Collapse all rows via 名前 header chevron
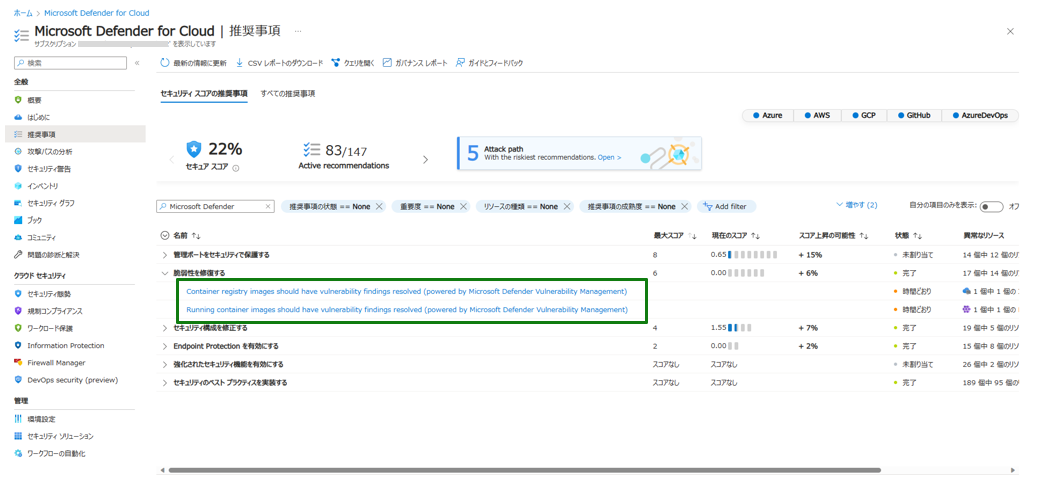 pos(165,236)
